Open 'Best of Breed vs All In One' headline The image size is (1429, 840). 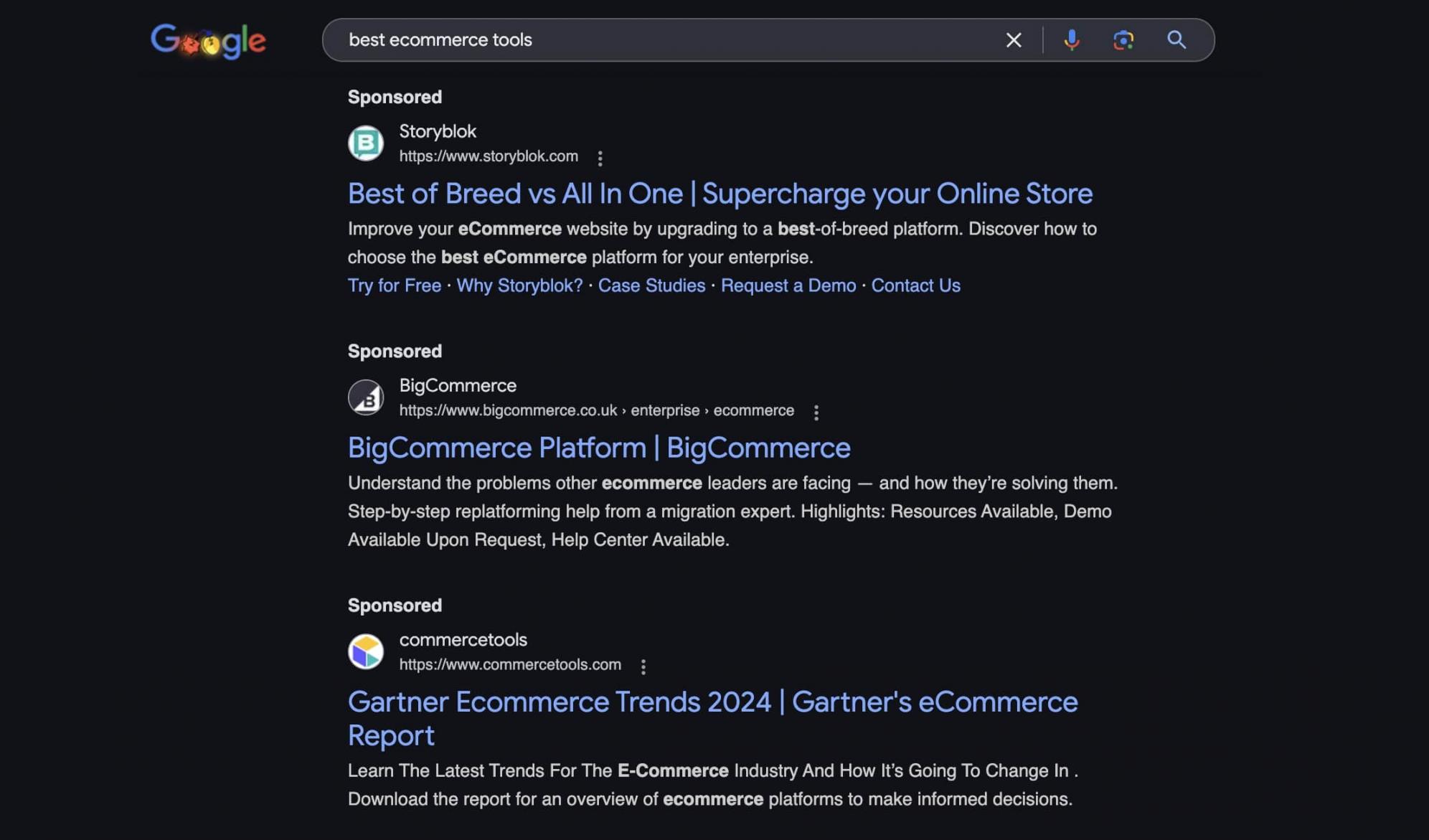point(720,194)
